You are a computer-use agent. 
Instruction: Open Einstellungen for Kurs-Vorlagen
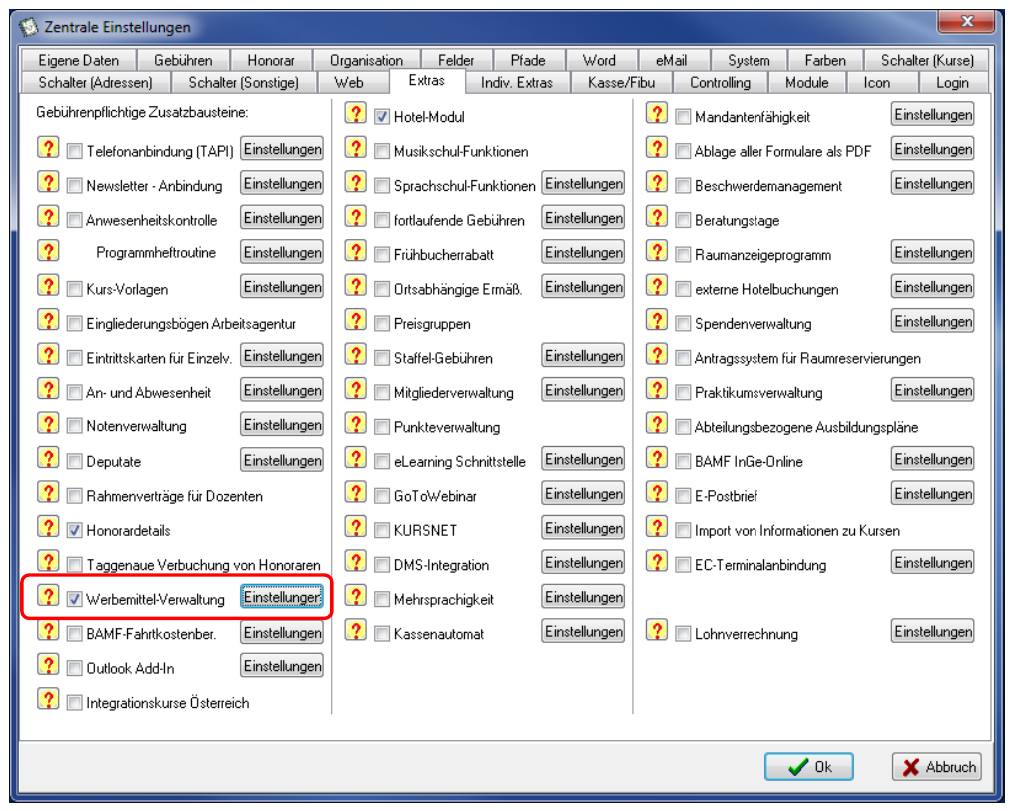(282, 286)
